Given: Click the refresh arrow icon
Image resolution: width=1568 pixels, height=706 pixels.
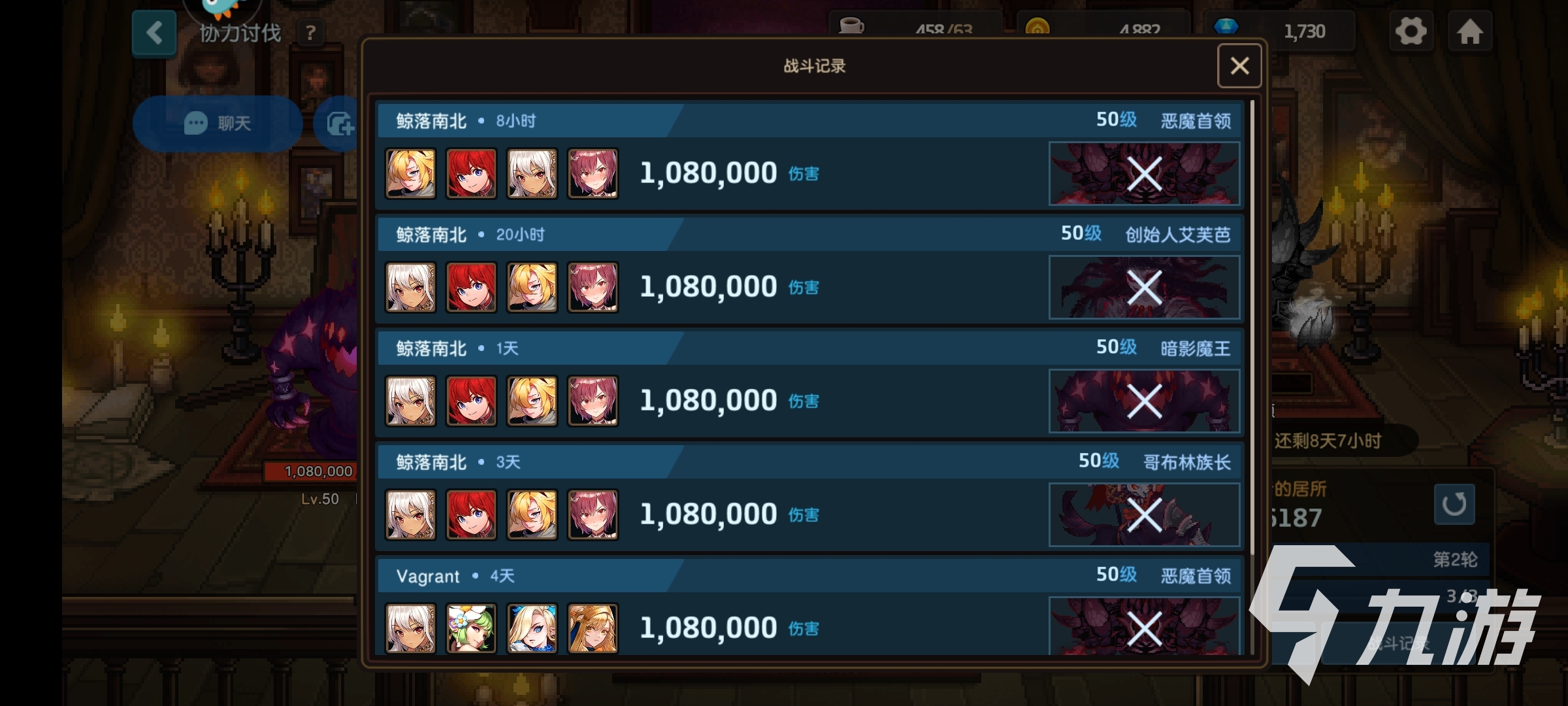Looking at the screenshot, I should 1454,504.
